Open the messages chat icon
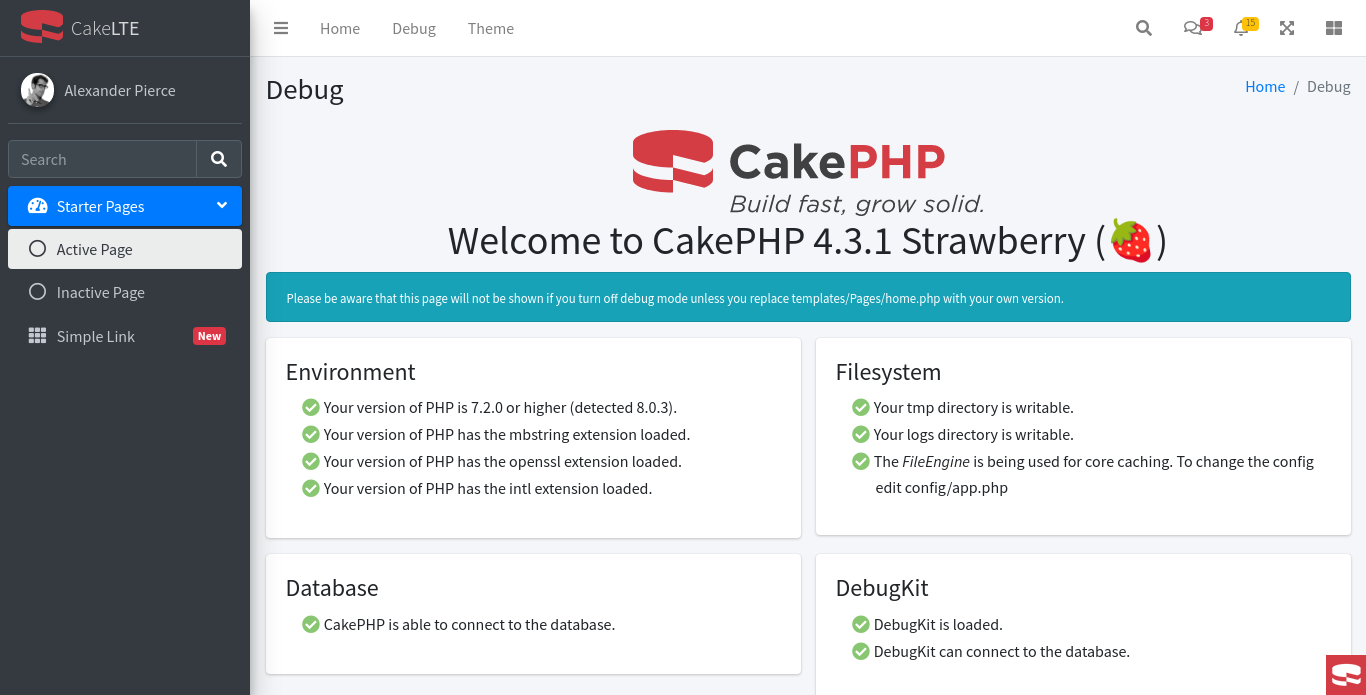This screenshot has height=695, width=1366. point(1192,28)
